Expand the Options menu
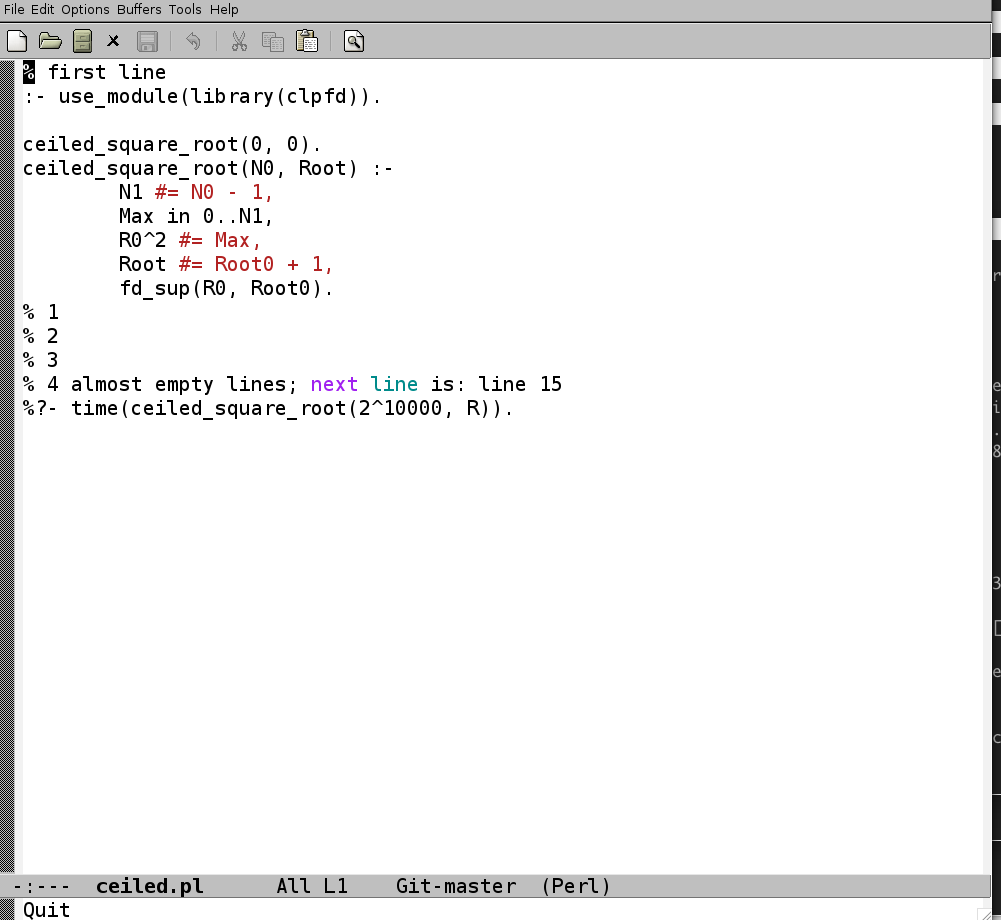Image resolution: width=1001 pixels, height=920 pixels. pyautogui.click(x=85, y=9)
